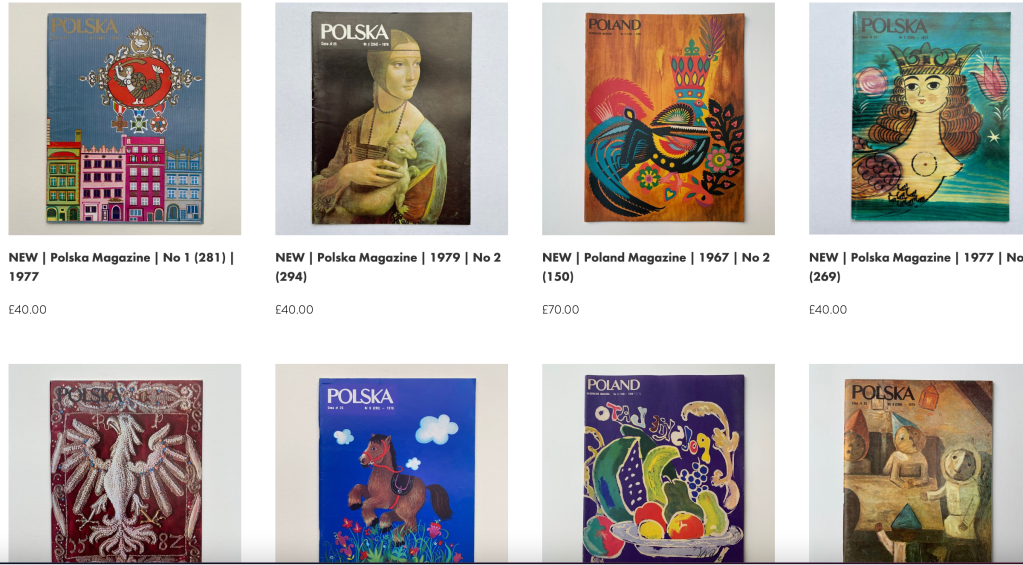Open 'Poland Magazine | 1967 | No 2 (150)' link
1023x565 pixels.
[x=656, y=267]
